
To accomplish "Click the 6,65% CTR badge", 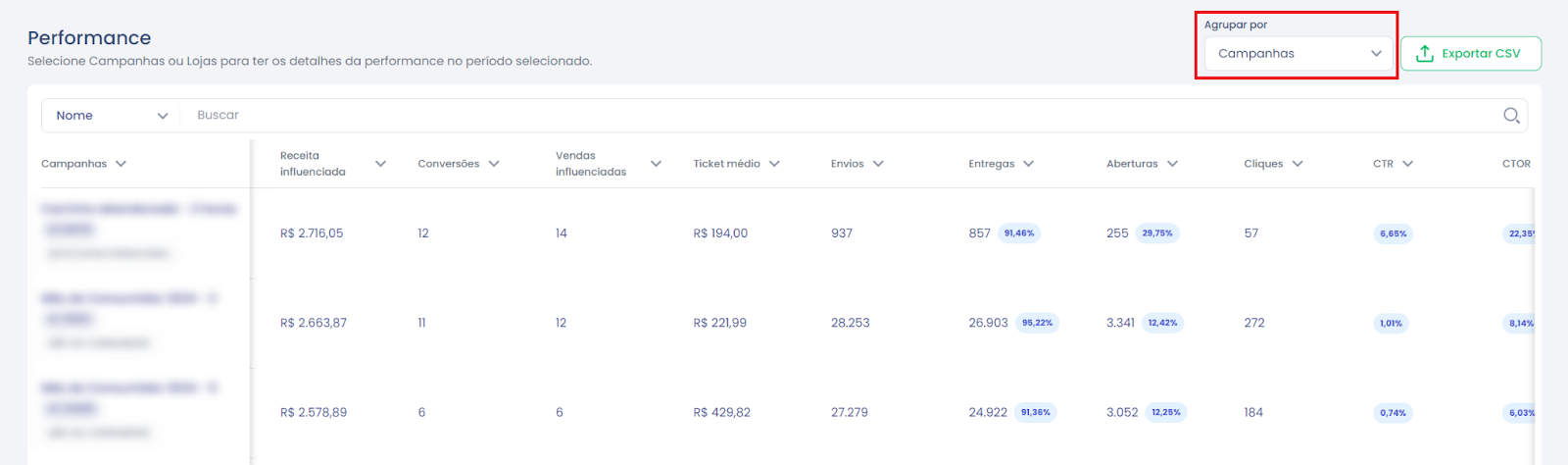I will tap(1394, 233).
